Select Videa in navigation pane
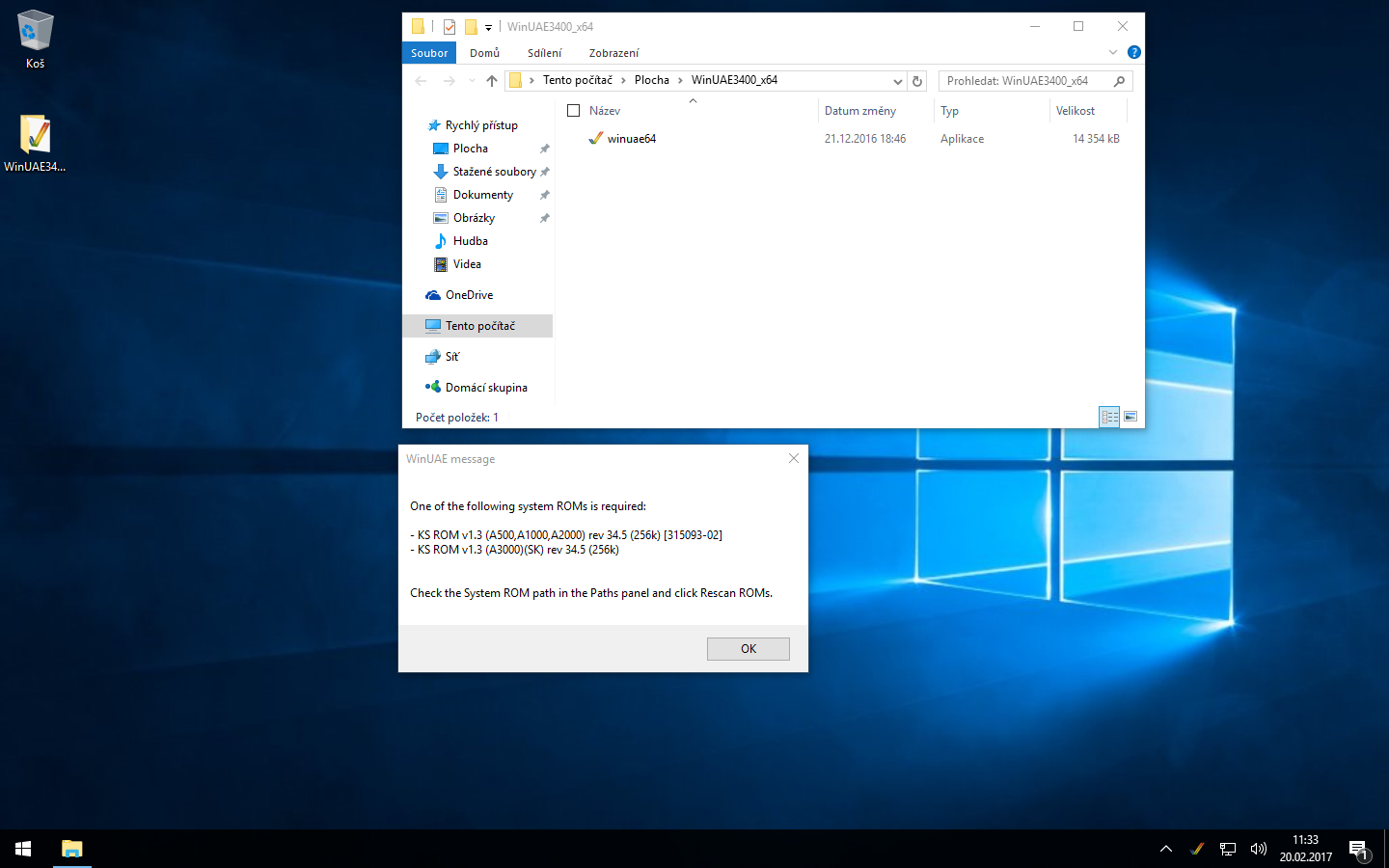 (467, 264)
